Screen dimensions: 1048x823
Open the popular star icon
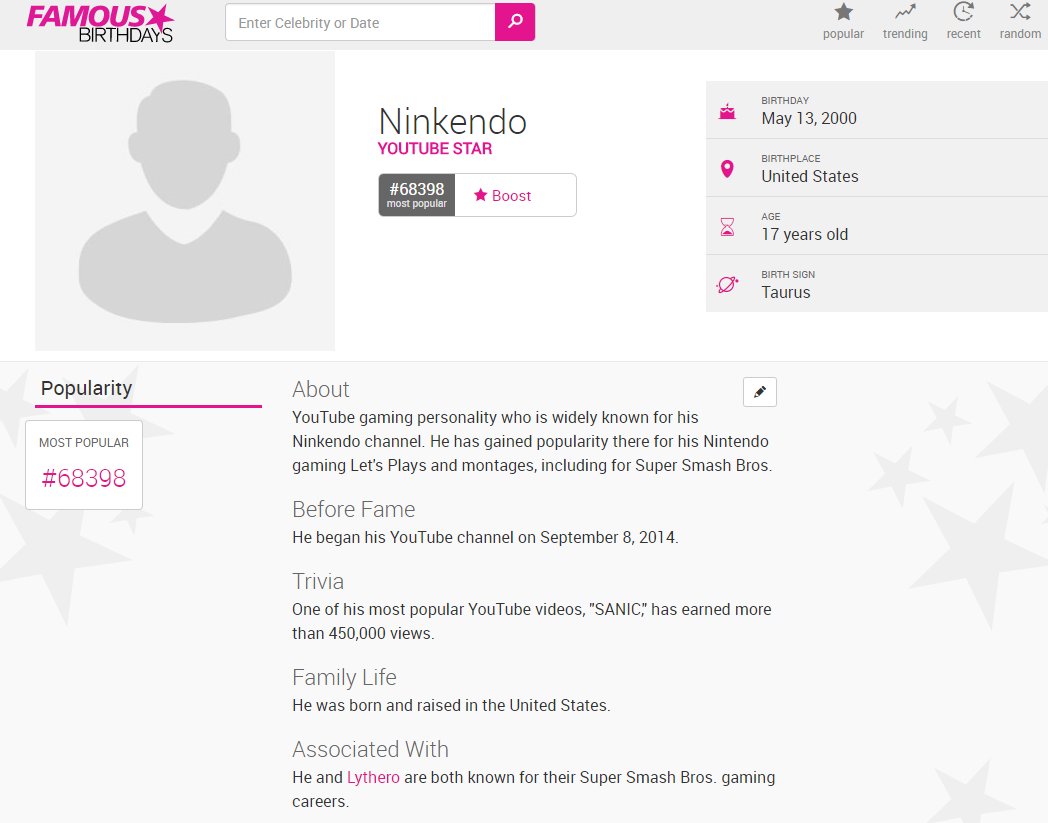[843, 11]
